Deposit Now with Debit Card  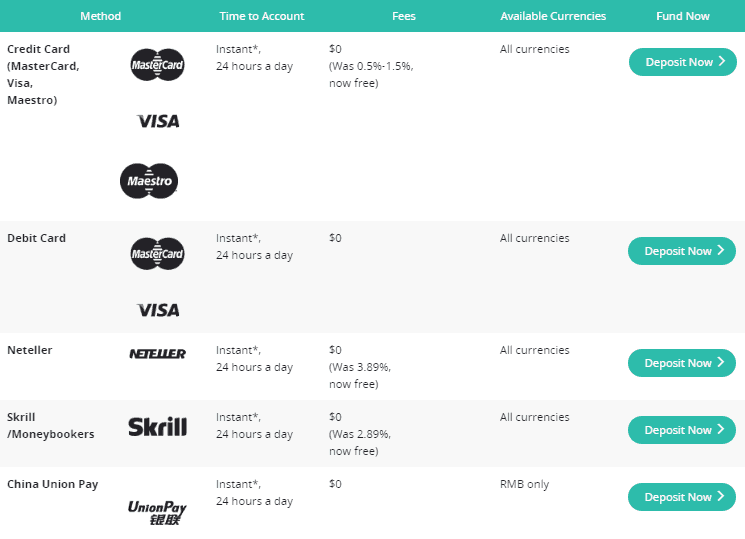click(682, 251)
